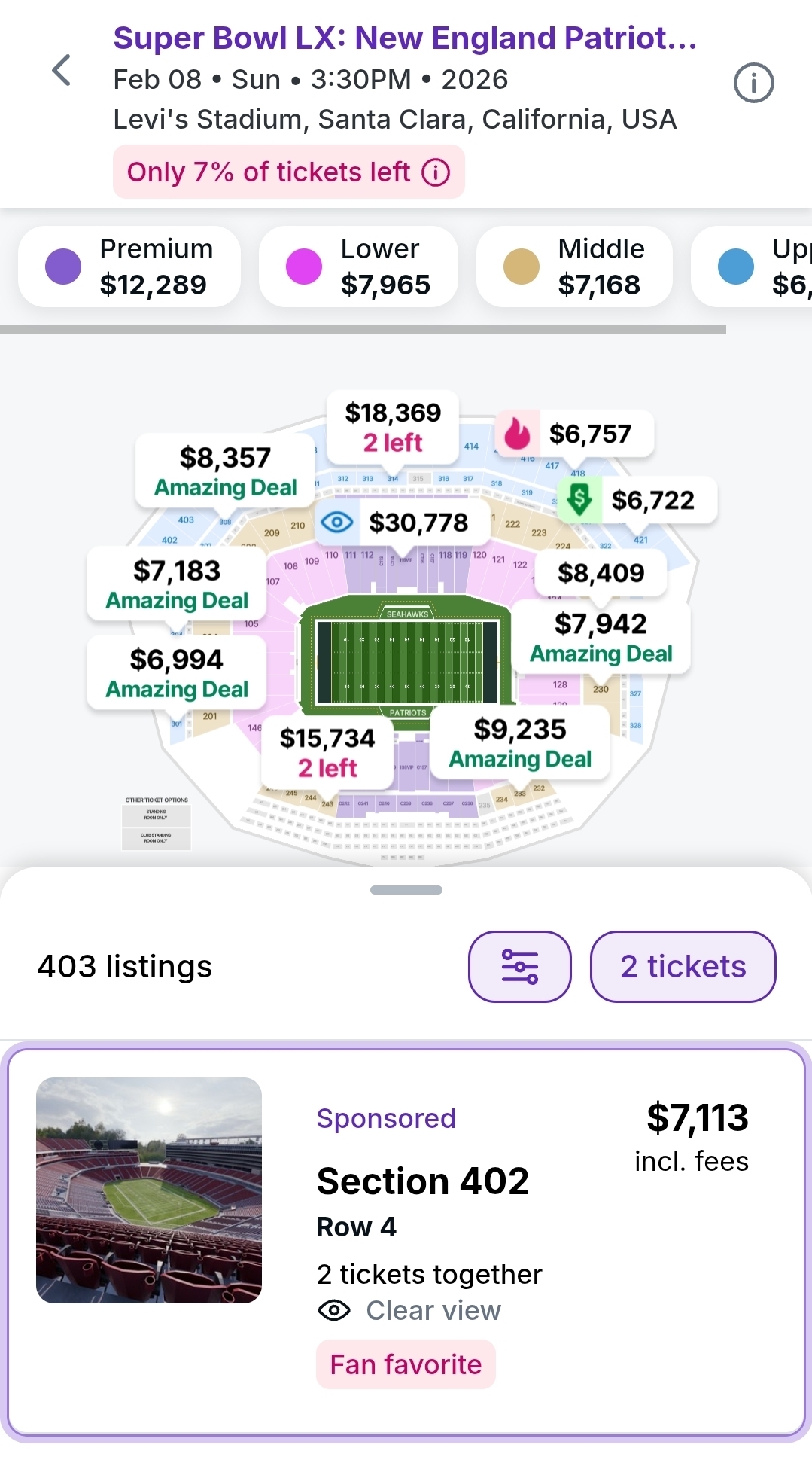The image size is (812, 1463).
Task: Tap the flame icon price marker
Action: 517,434
